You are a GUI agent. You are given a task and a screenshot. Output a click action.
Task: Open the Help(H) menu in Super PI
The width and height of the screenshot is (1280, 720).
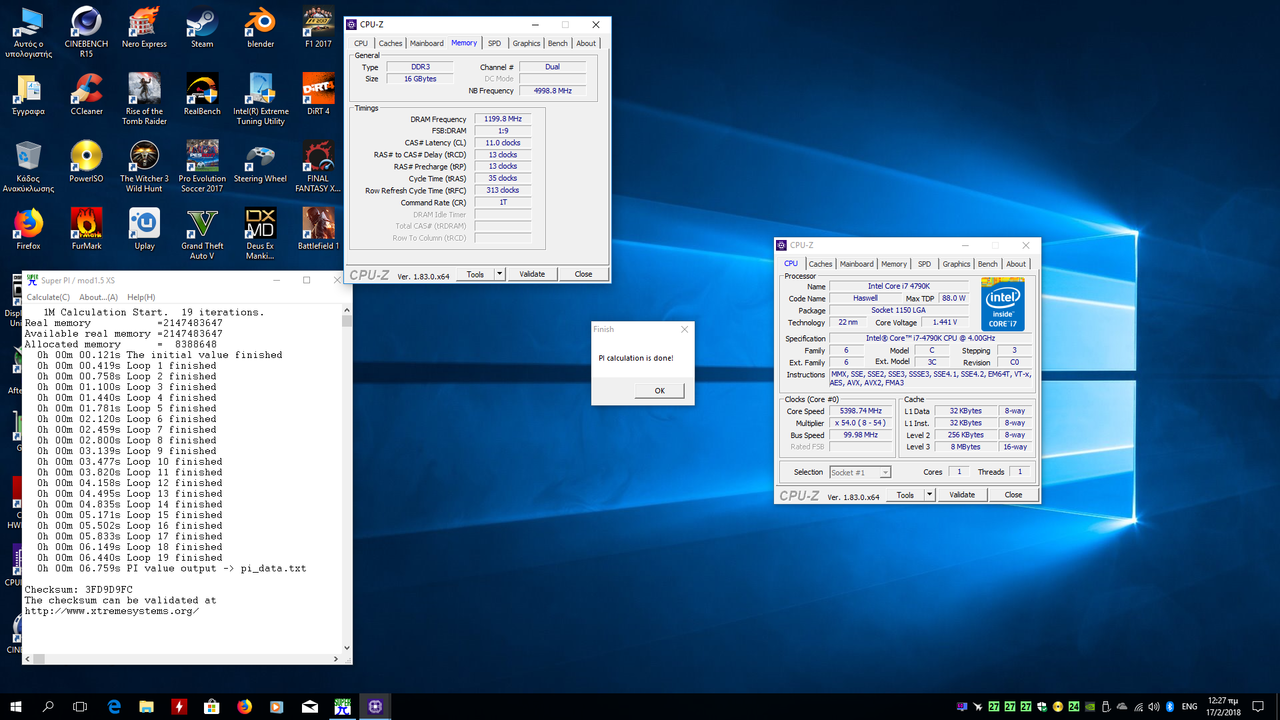141,297
